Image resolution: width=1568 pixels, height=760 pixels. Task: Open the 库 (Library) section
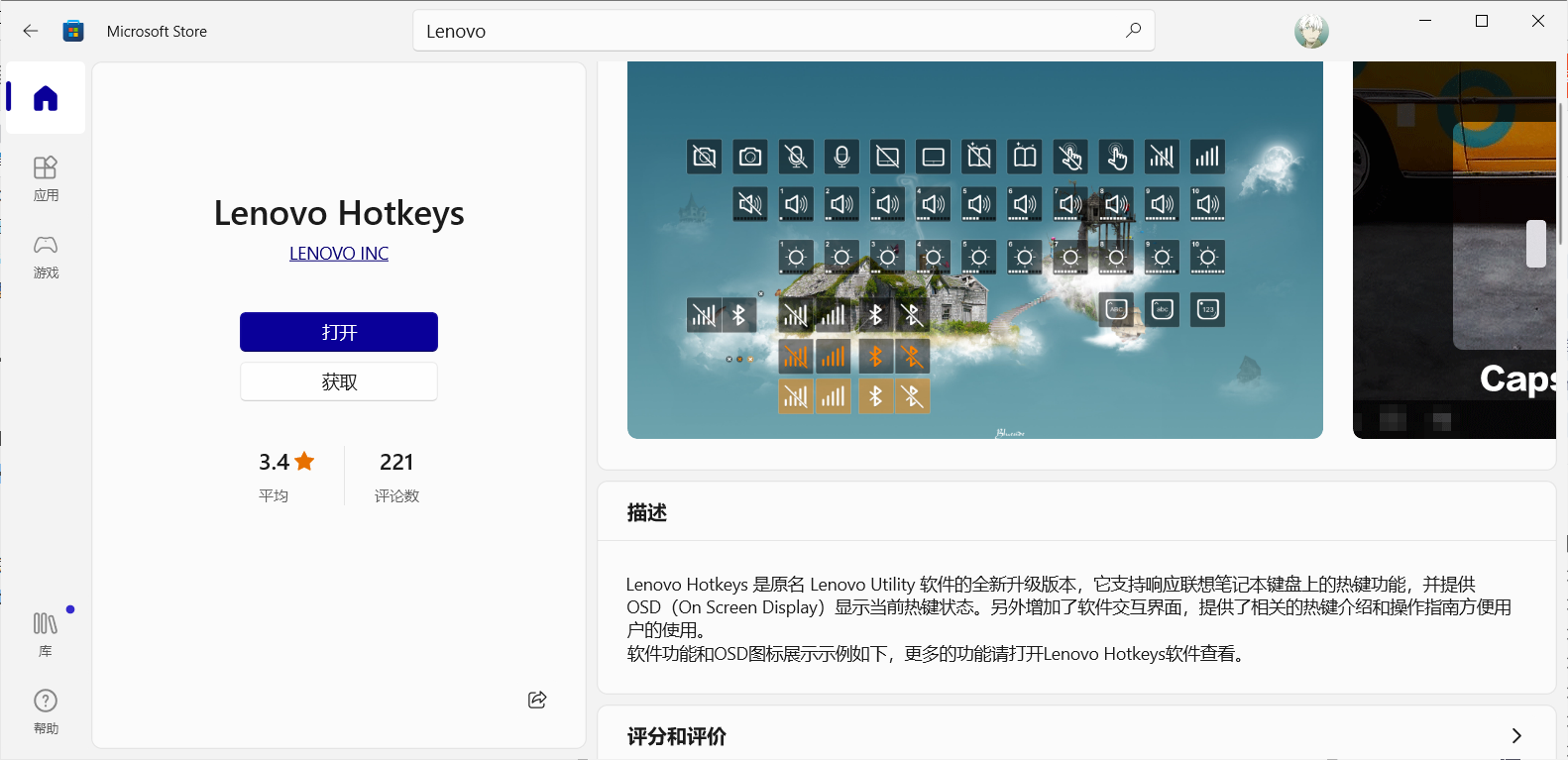46,635
